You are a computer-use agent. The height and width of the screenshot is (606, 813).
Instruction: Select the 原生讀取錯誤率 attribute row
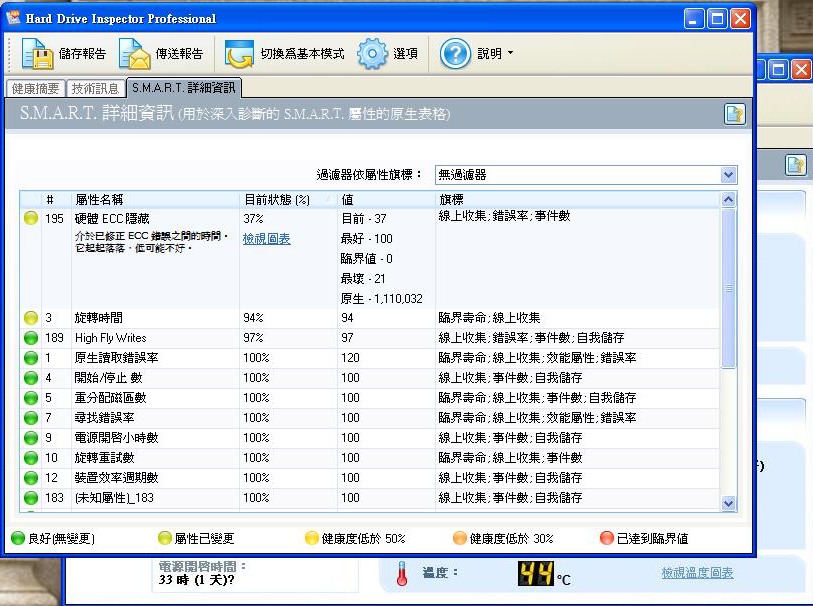(370, 358)
